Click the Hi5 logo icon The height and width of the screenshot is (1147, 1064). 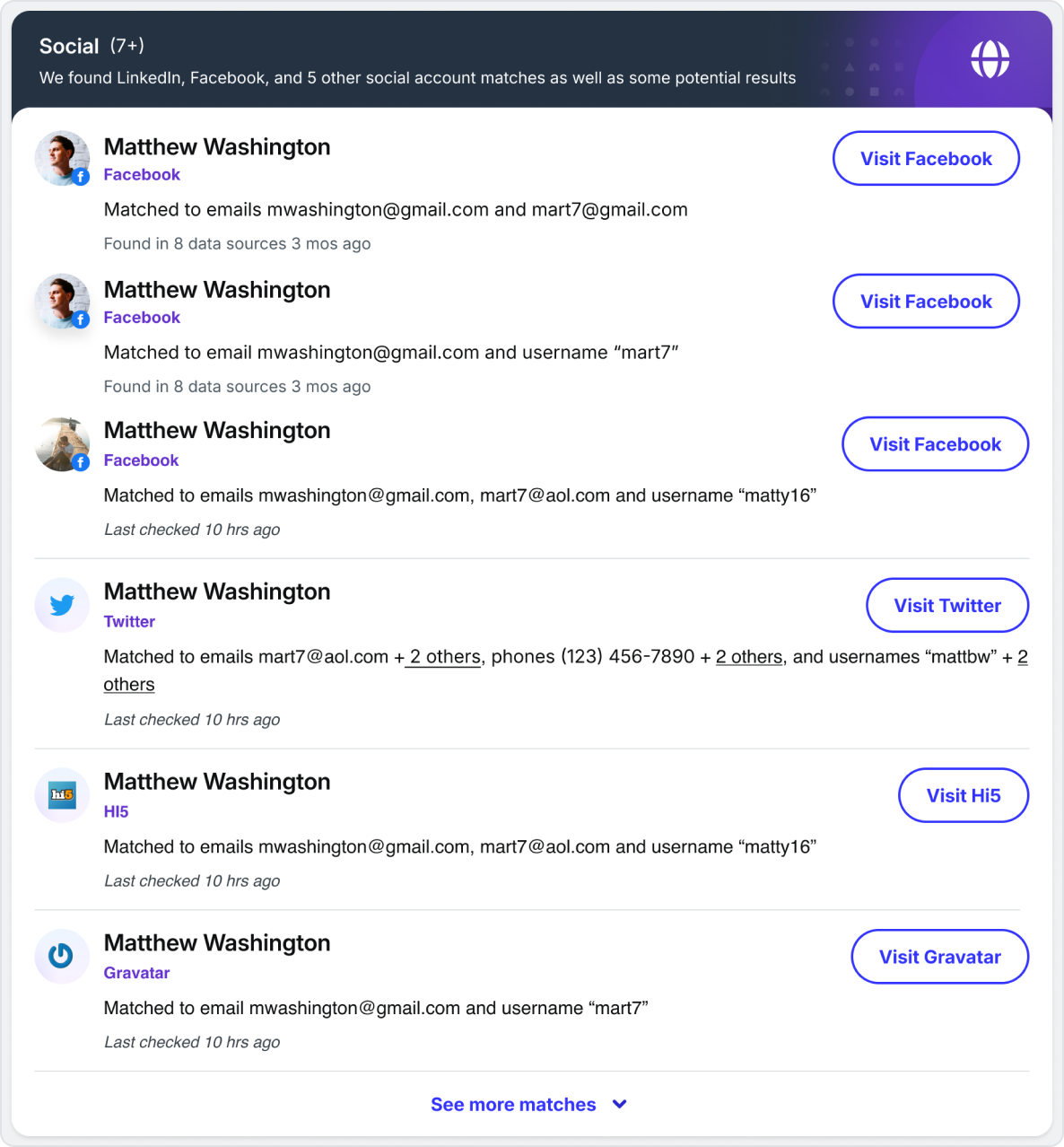(62, 795)
